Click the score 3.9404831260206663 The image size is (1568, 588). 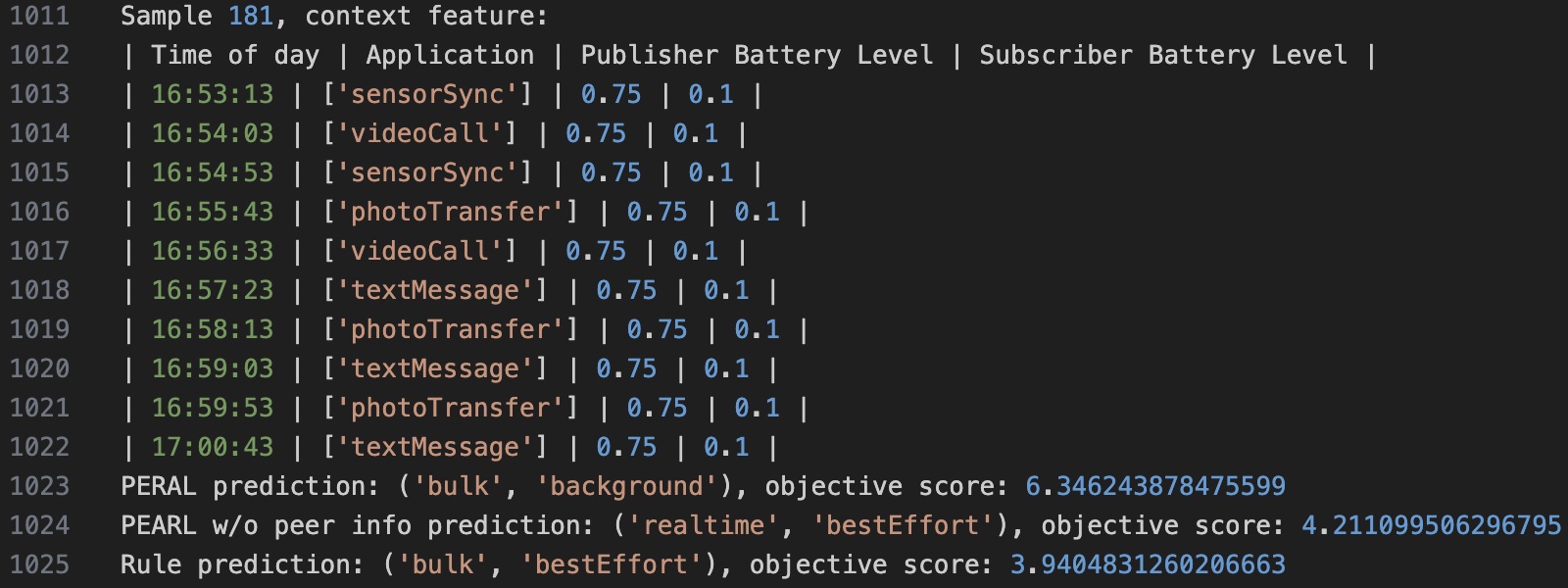point(1148,564)
